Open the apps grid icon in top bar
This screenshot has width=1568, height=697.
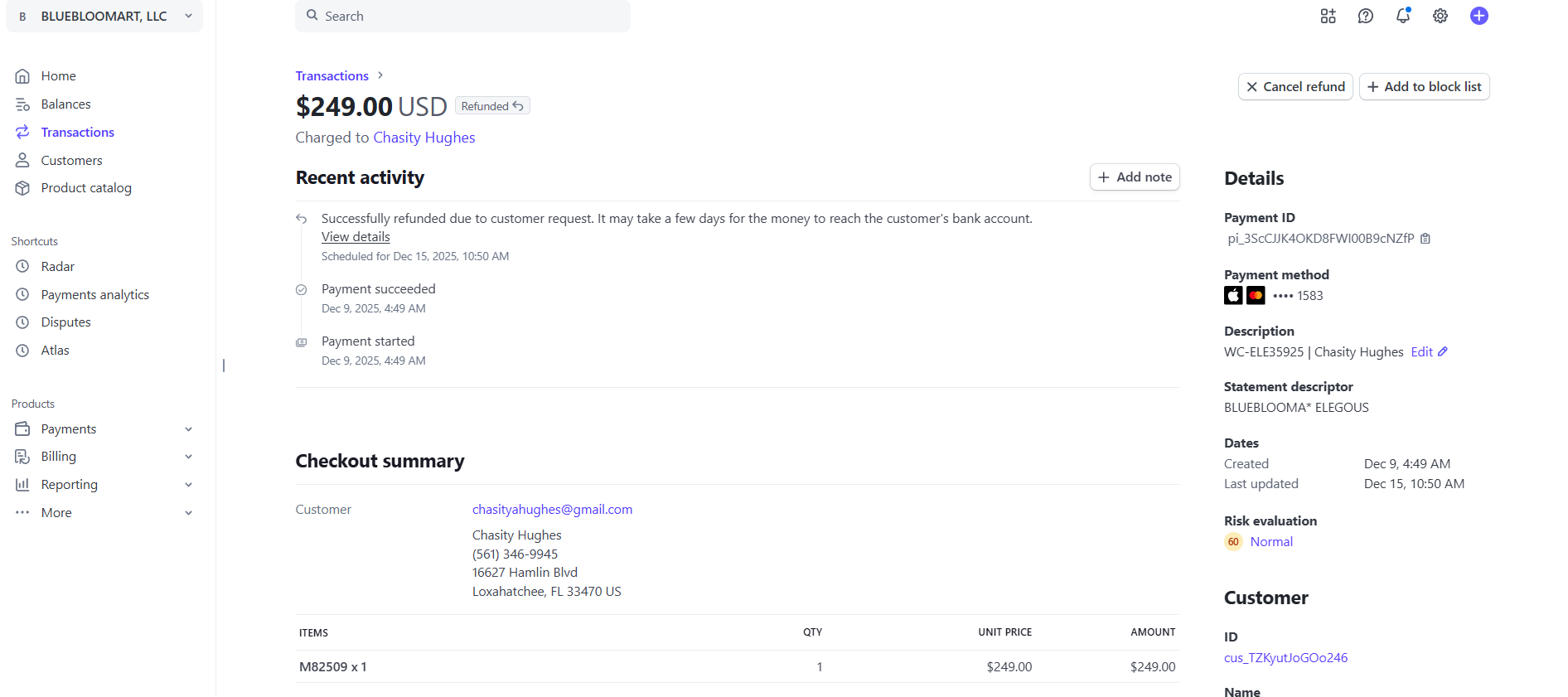(1328, 16)
